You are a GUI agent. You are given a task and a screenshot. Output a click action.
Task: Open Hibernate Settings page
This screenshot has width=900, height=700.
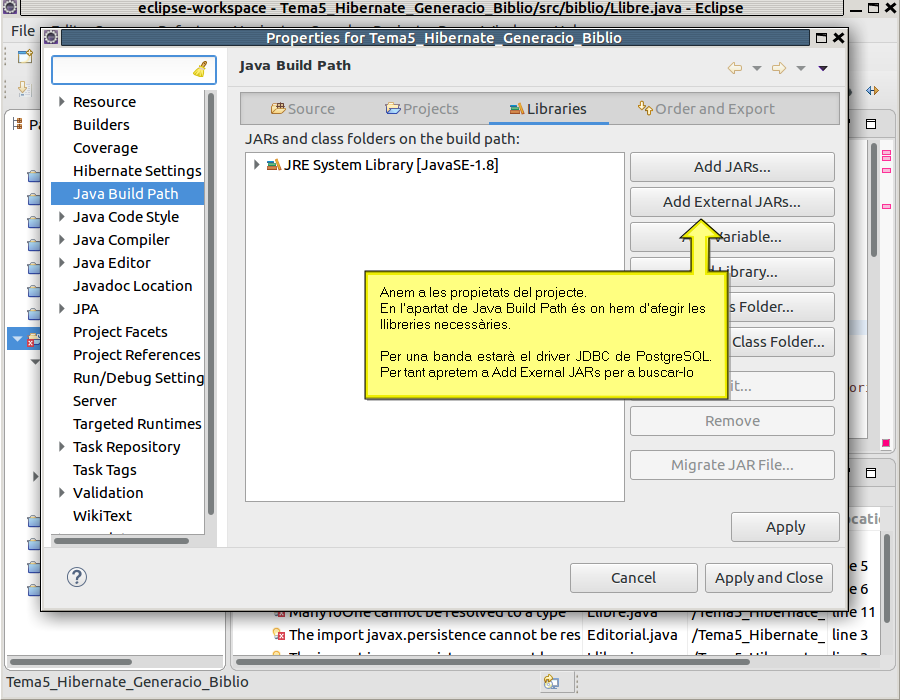tap(137, 171)
